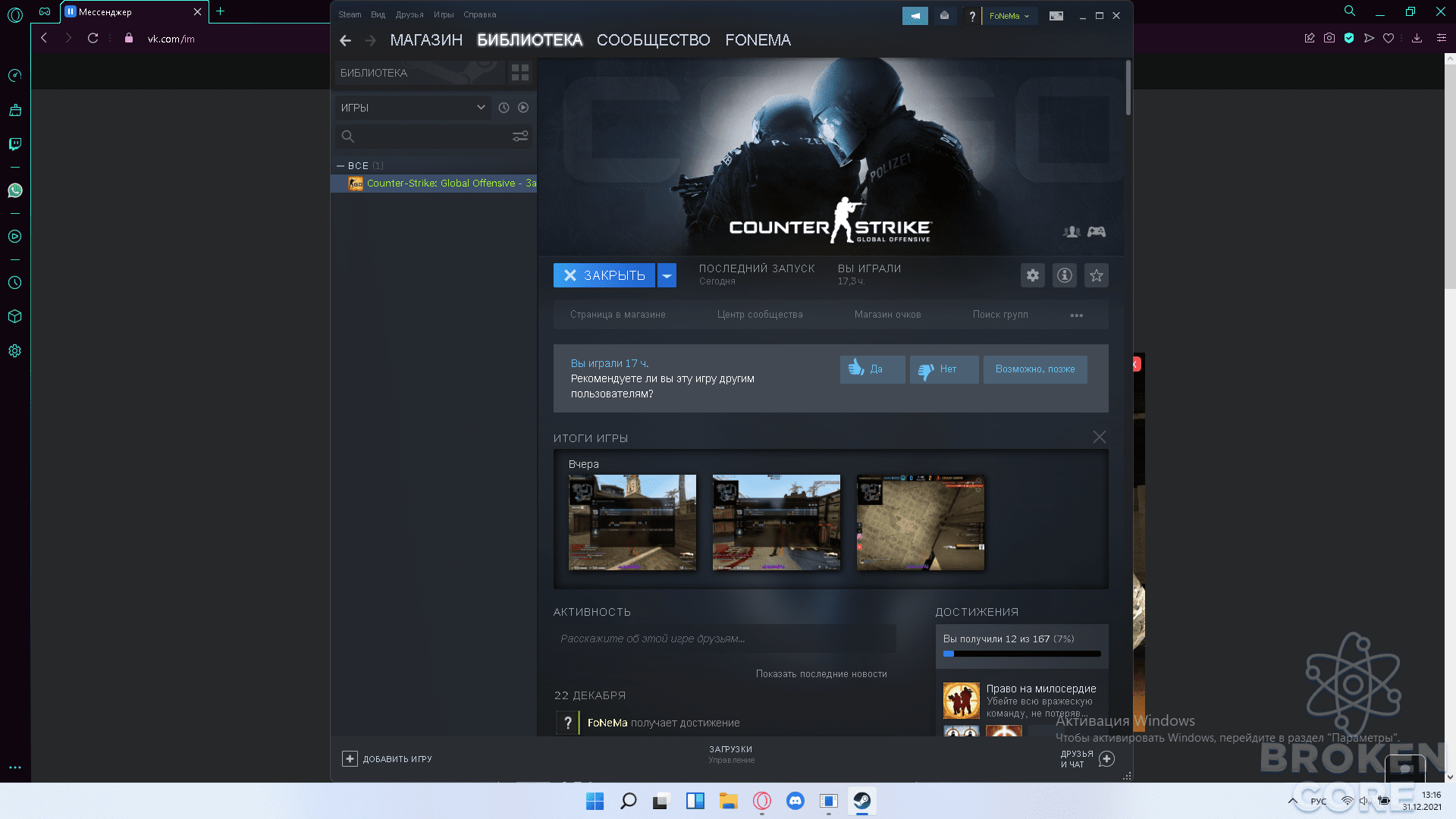This screenshot has width=1456, height=819.
Task: Reload the Opera page
Action: [93, 38]
